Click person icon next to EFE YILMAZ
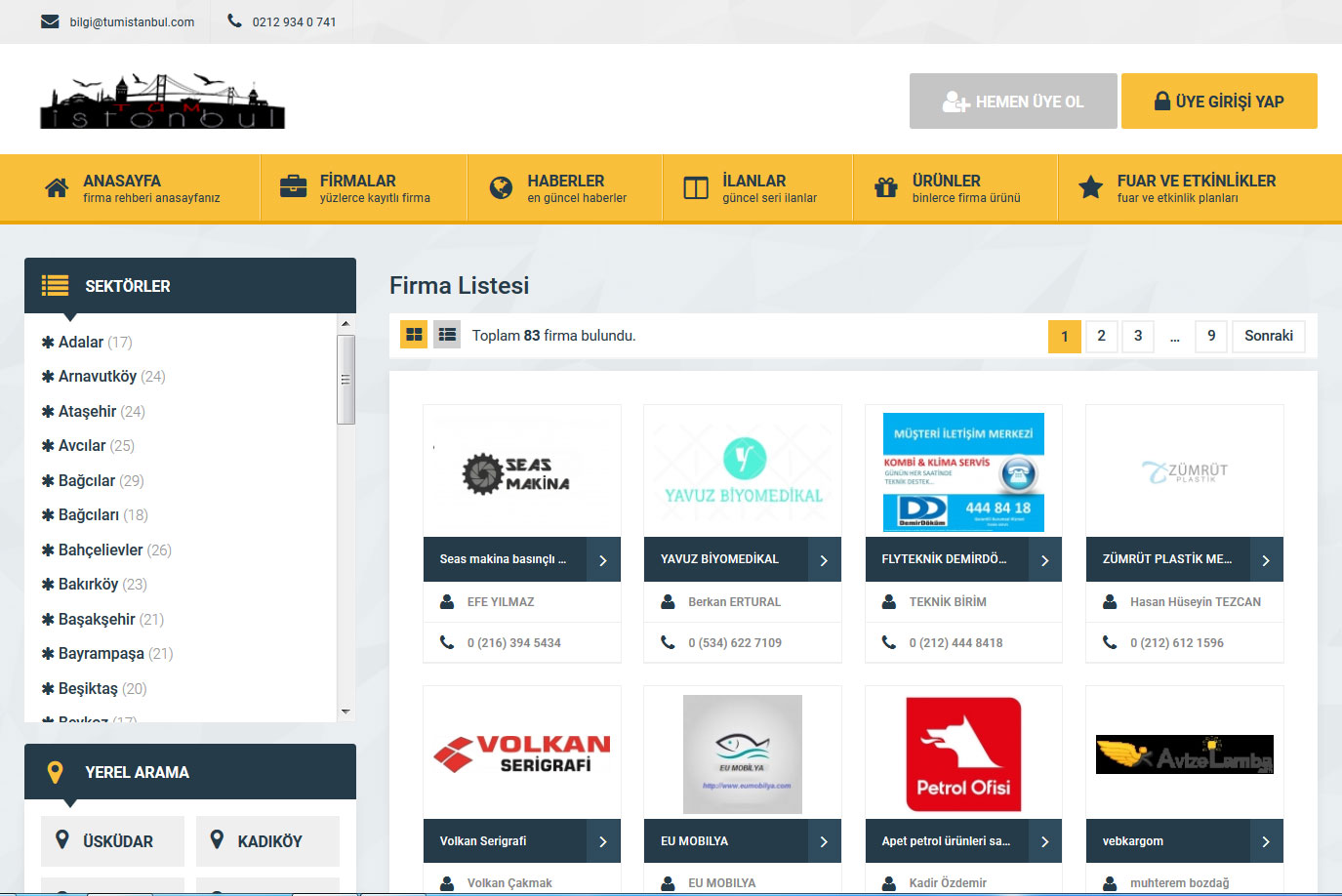This screenshot has width=1342, height=896. (x=447, y=602)
